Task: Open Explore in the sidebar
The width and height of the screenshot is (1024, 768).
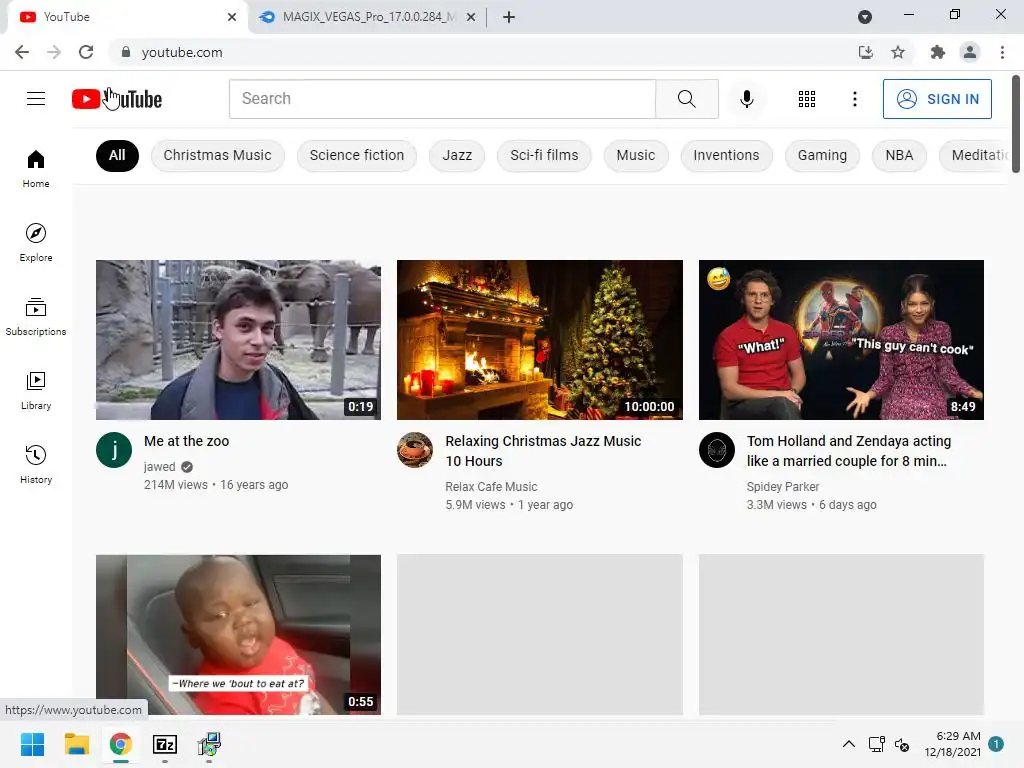Action: tap(36, 242)
